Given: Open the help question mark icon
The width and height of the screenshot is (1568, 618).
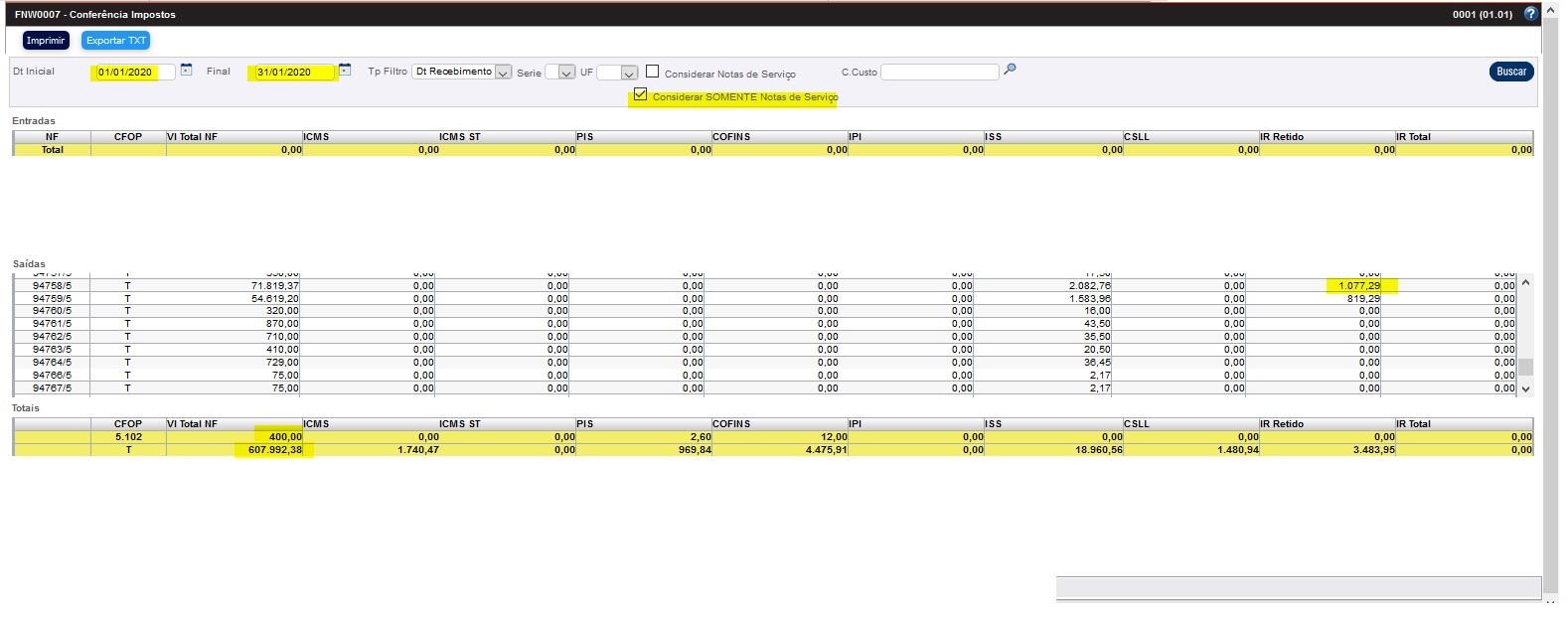Looking at the screenshot, I should 1530,14.
